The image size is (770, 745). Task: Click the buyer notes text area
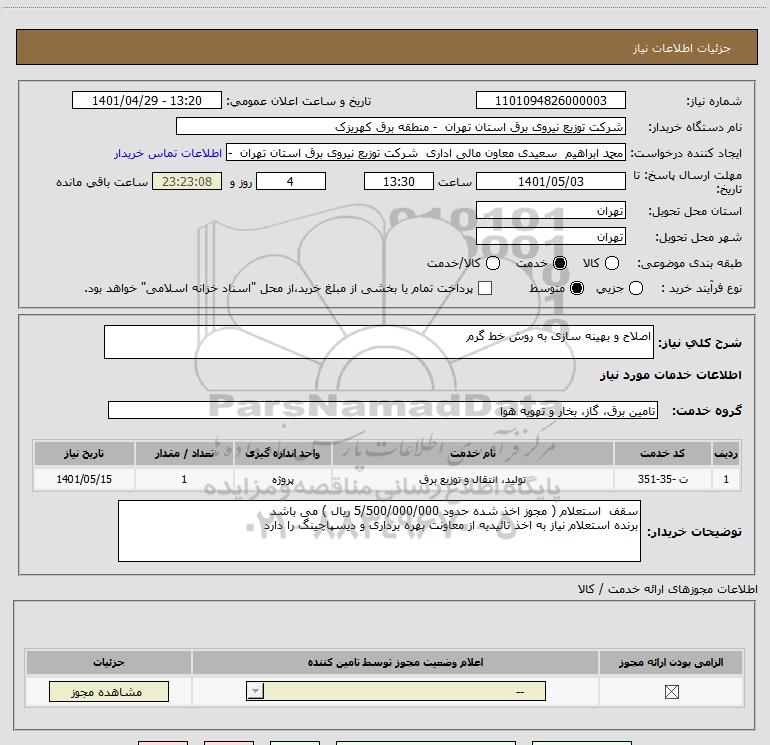(x=379, y=531)
